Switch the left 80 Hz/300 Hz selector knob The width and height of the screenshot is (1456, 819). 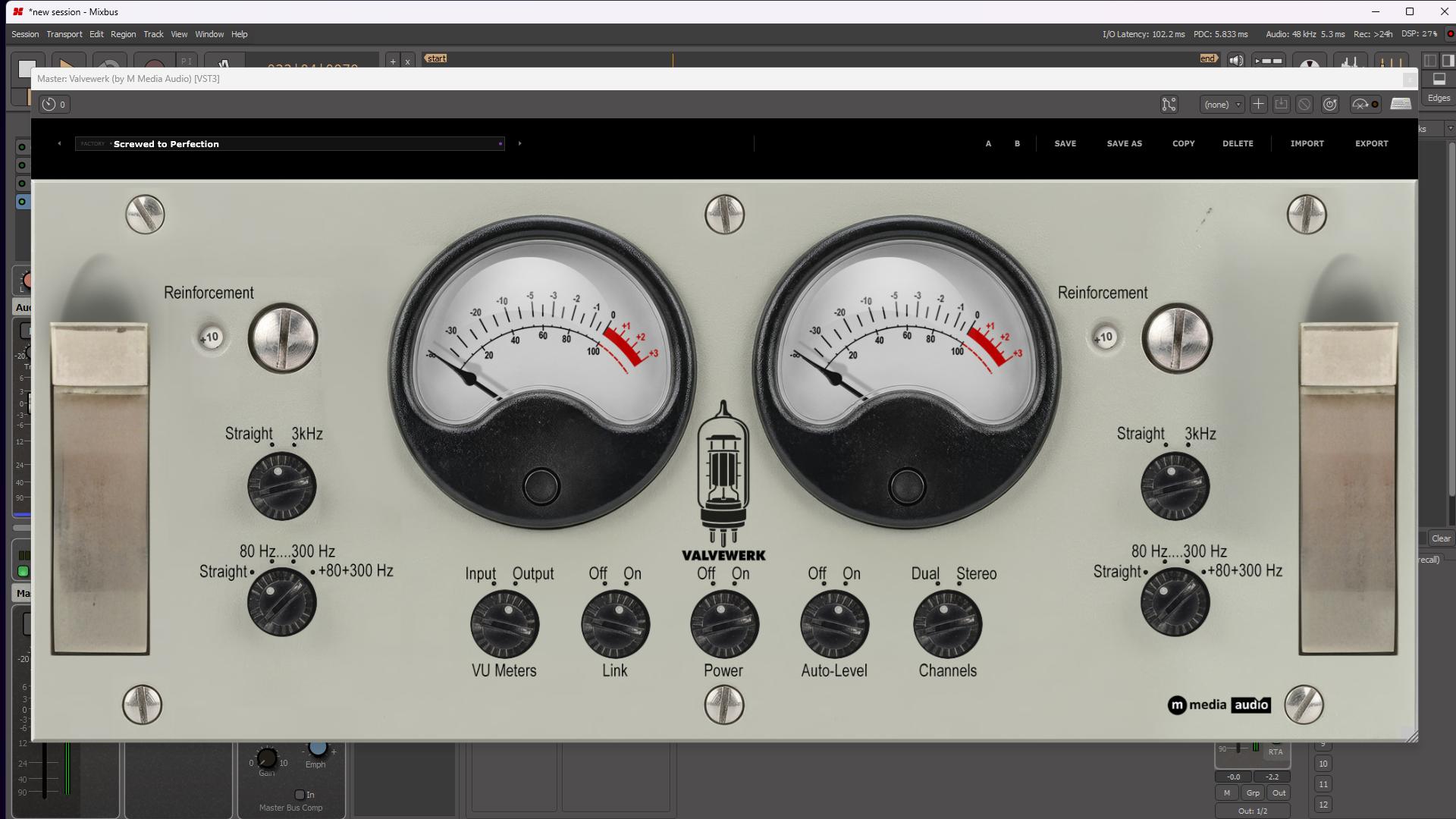point(281,602)
